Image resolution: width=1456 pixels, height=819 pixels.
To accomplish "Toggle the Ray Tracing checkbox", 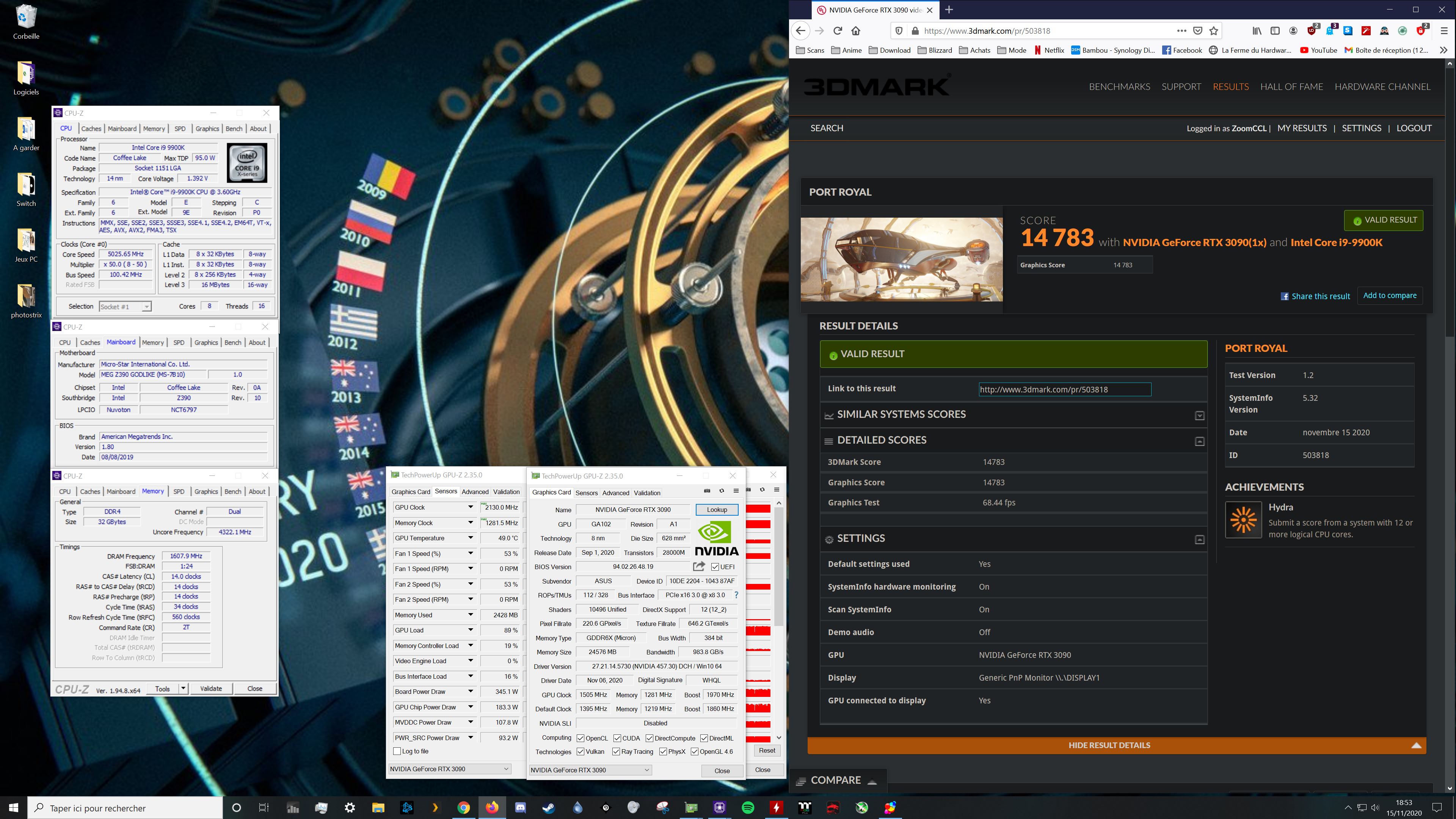I will coord(615,751).
